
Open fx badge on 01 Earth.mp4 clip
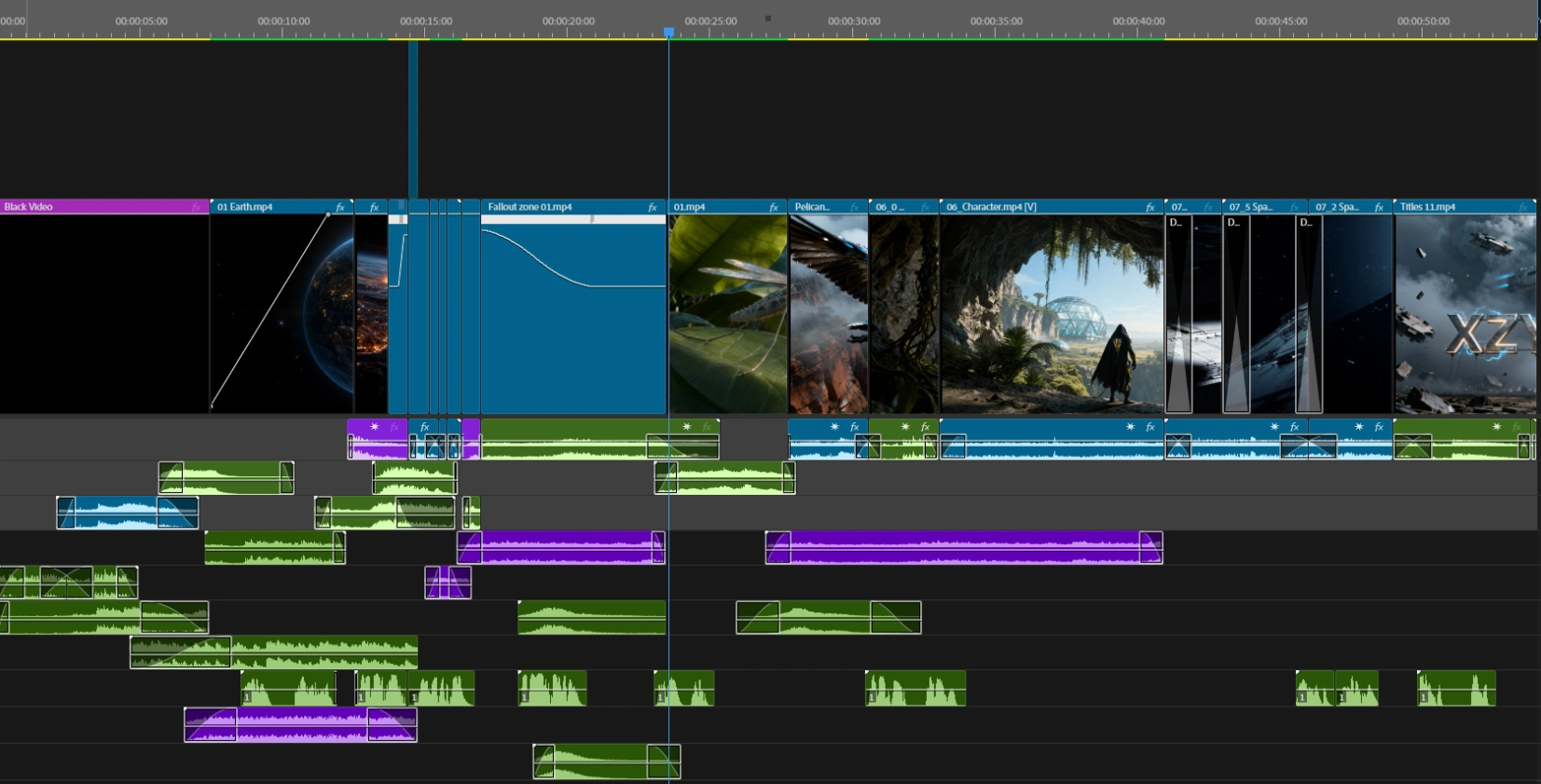340,207
